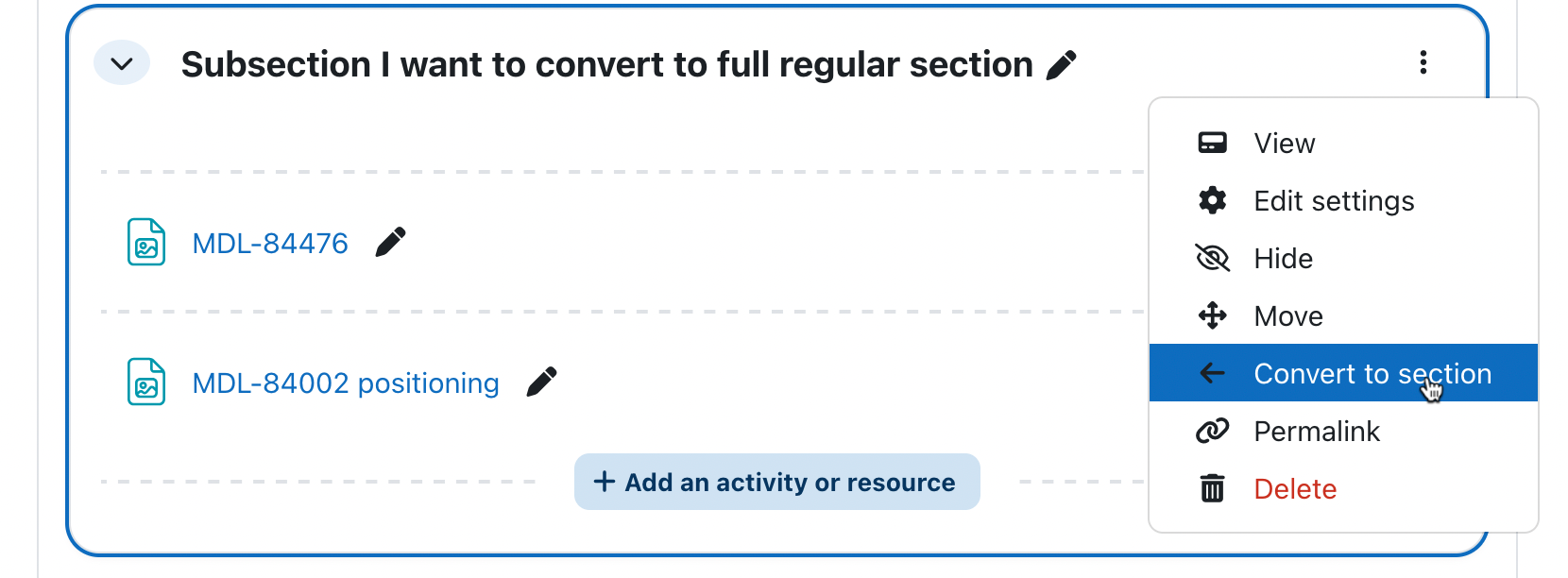Click the four-way Move arrows icon

(x=1212, y=315)
